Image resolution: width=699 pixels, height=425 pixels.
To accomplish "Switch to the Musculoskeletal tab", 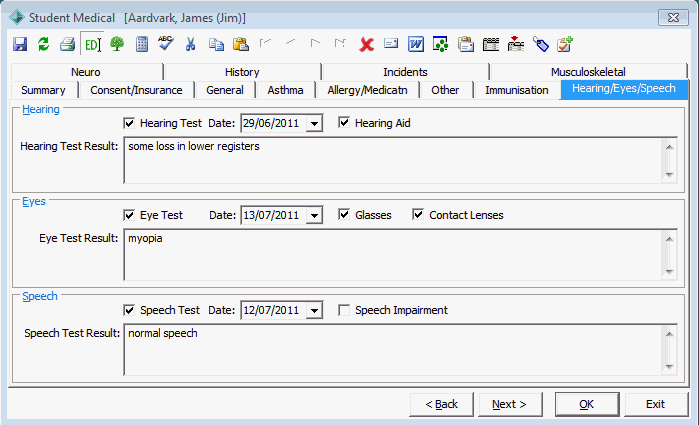I will 588,72.
